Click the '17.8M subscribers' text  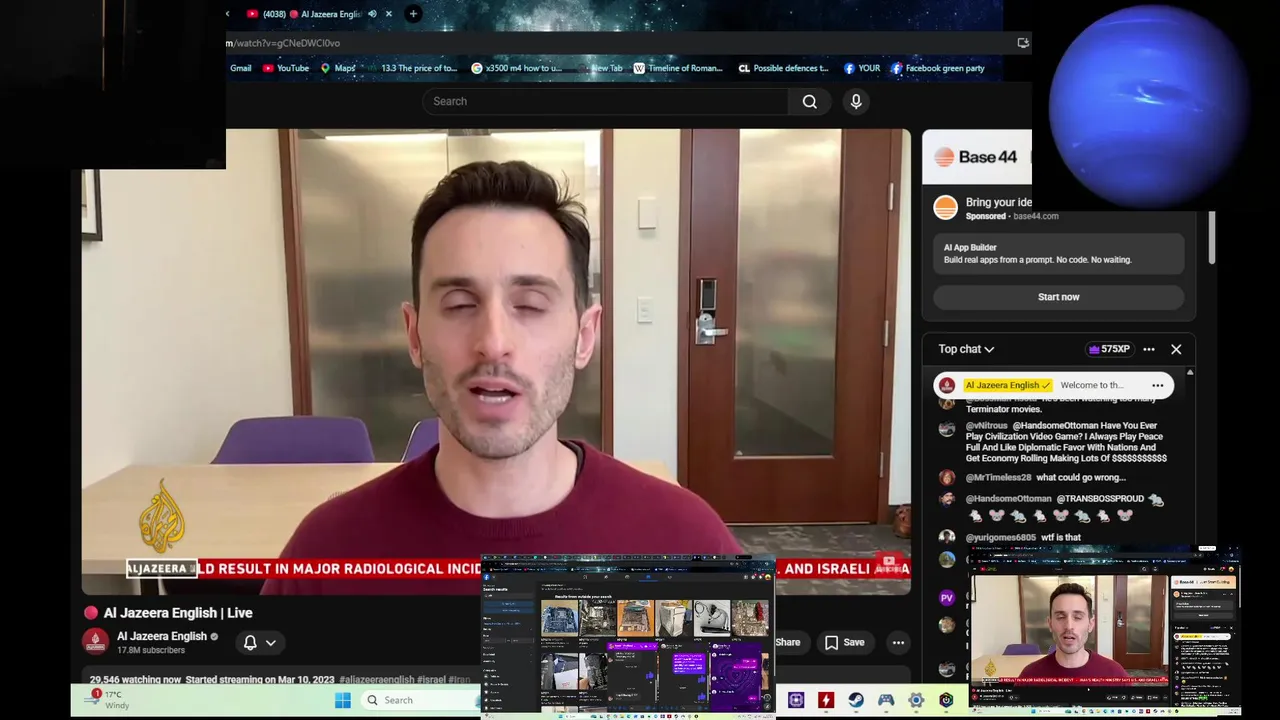tap(151, 650)
